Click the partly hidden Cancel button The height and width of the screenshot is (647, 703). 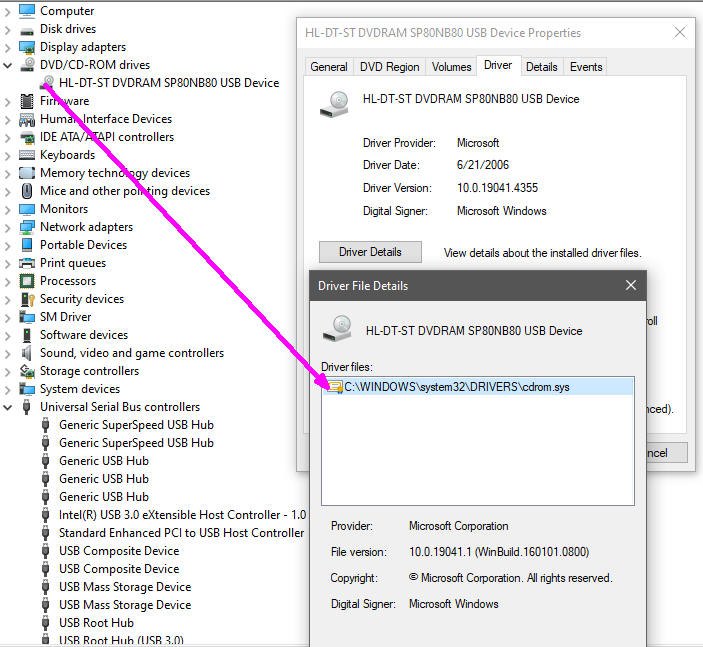[667, 453]
